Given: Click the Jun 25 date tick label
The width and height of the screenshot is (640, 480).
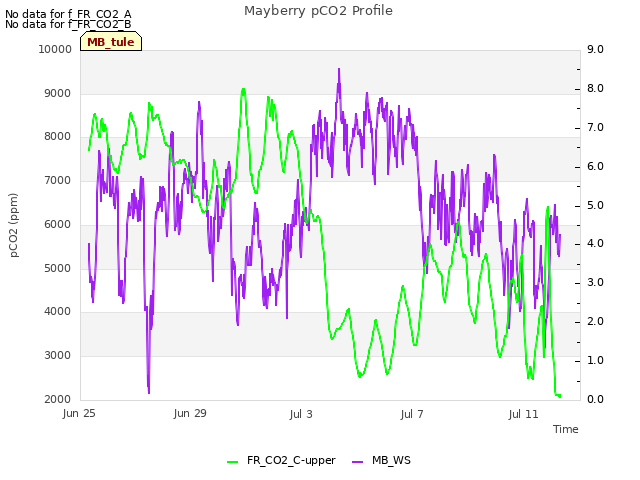Looking at the screenshot, I should point(79,413).
